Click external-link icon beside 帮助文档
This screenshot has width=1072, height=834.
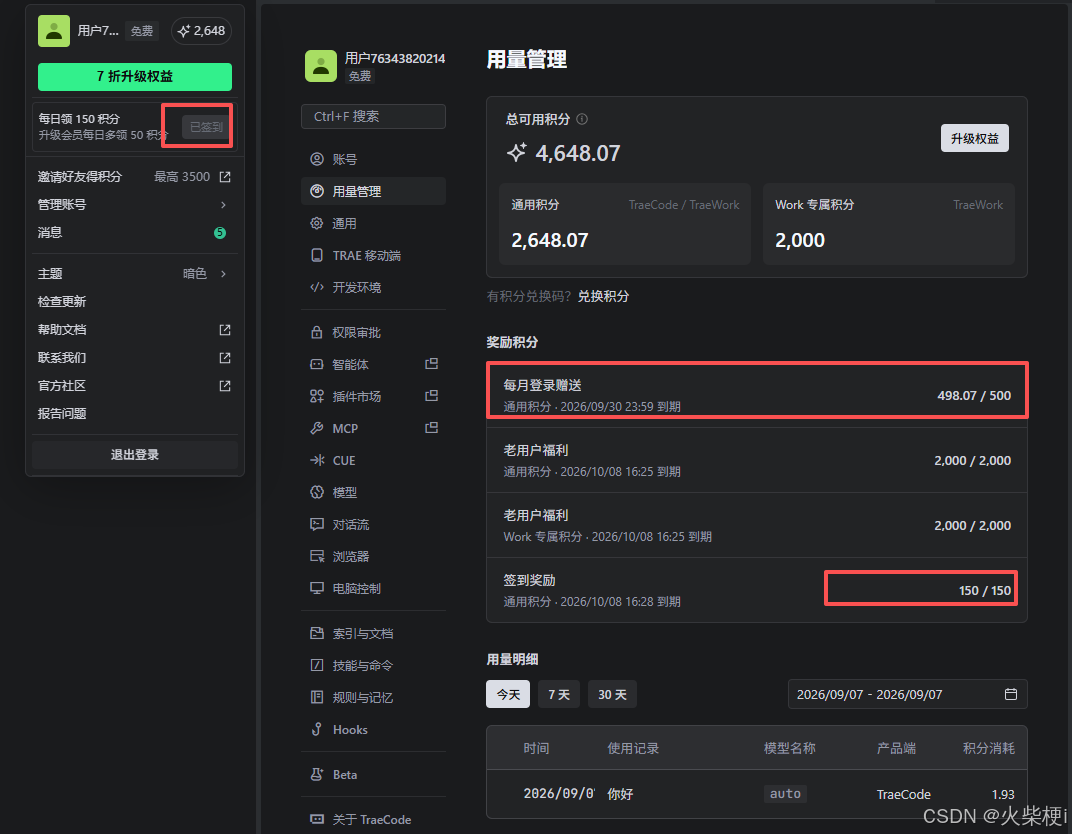pyautogui.click(x=224, y=330)
